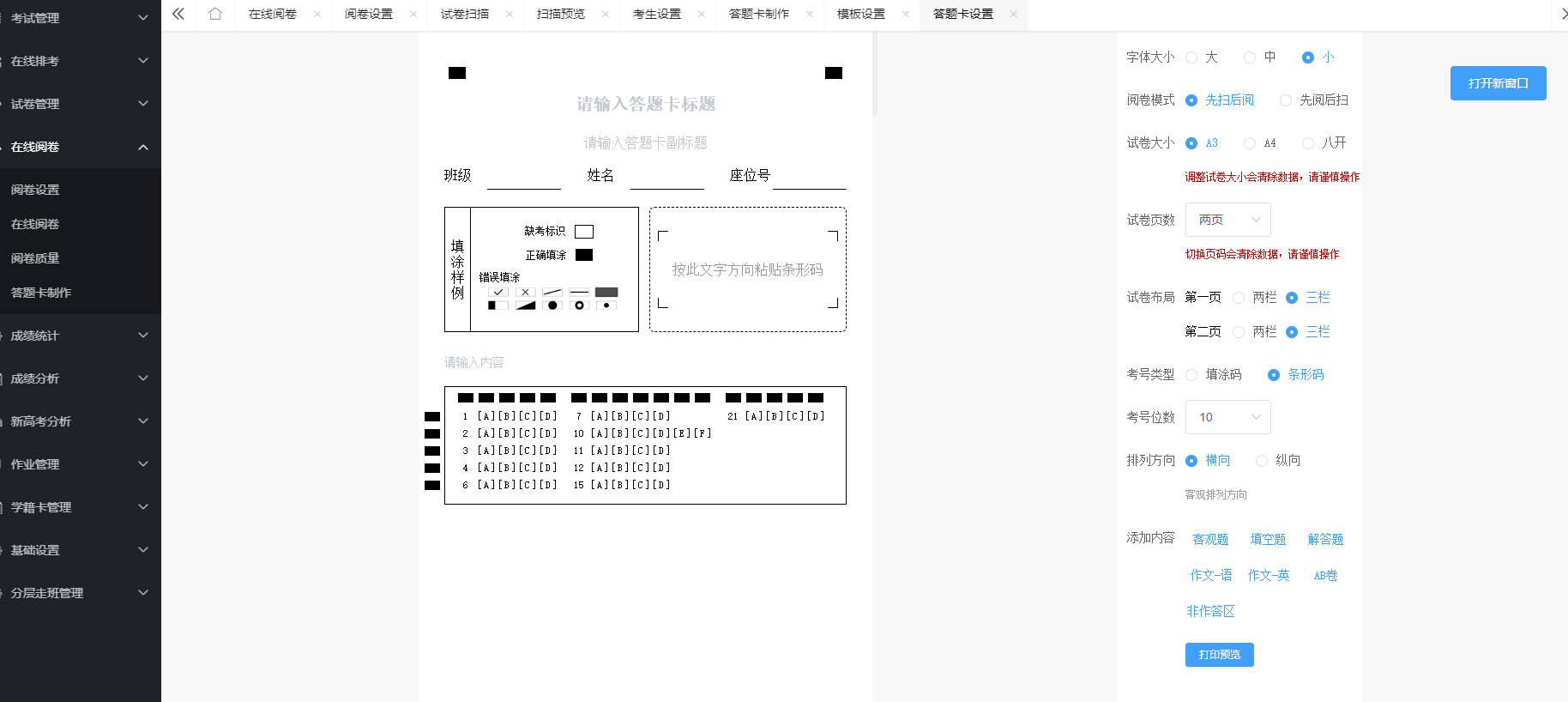Close the 答题卡设置 tab
The height and width of the screenshot is (702, 1568).
tap(1014, 14)
